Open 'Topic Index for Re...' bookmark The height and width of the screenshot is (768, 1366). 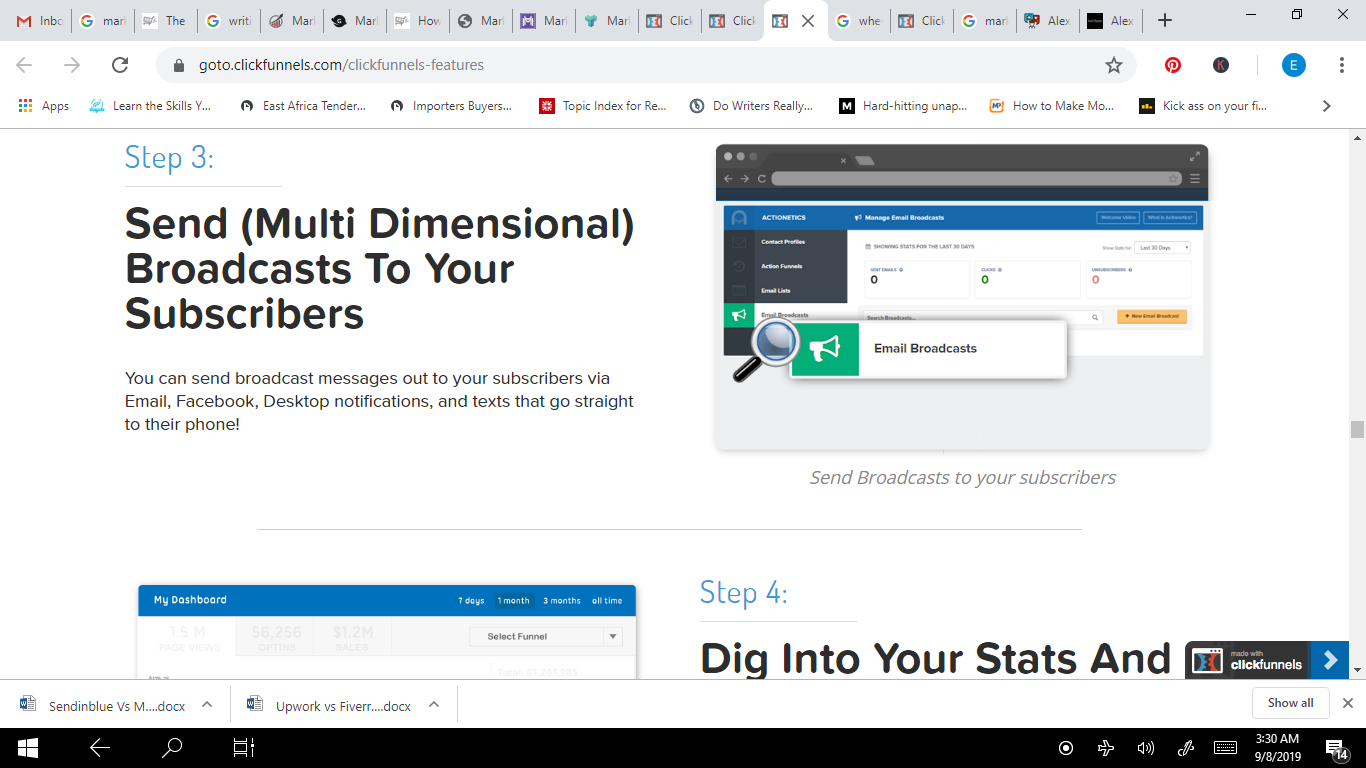click(603, 106)
